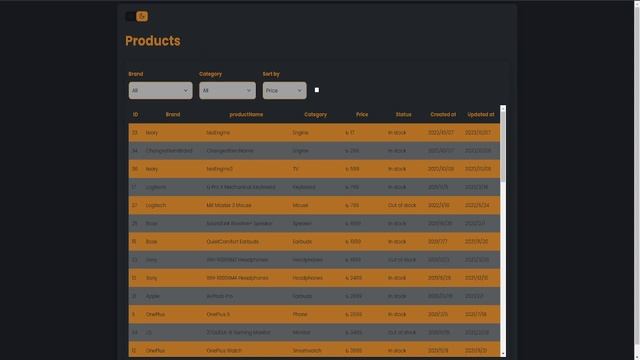Click the Sort by label
640x360 pixels.
pos(271,74)
